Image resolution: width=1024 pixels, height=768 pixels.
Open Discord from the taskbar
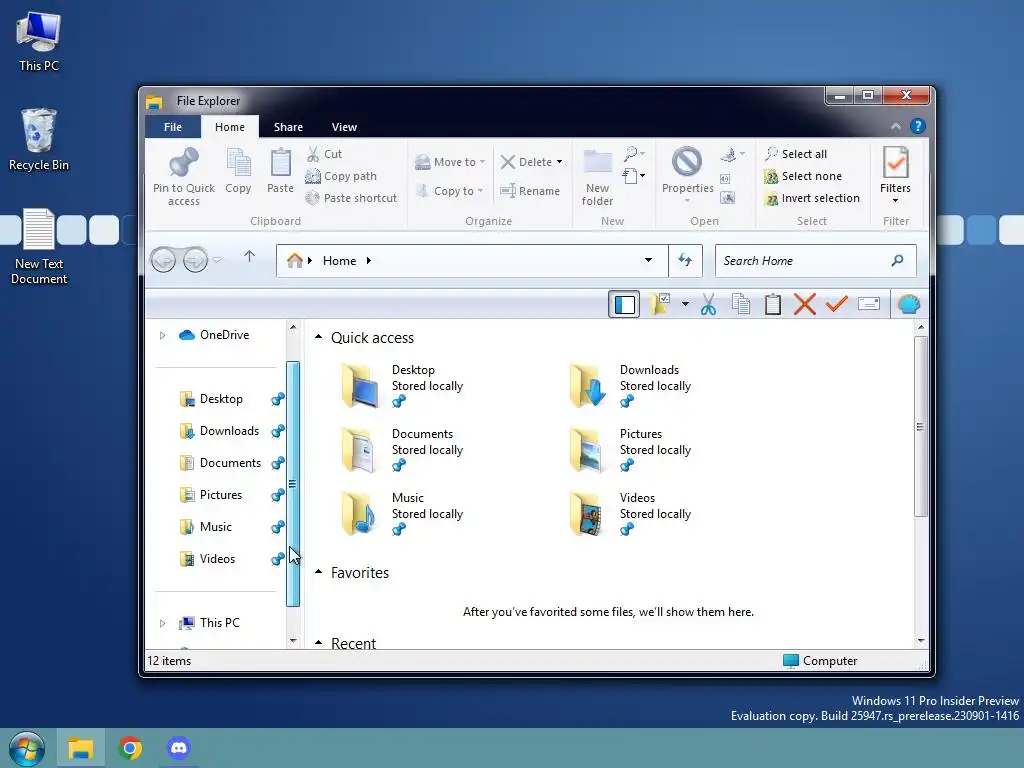coord(178,748)
